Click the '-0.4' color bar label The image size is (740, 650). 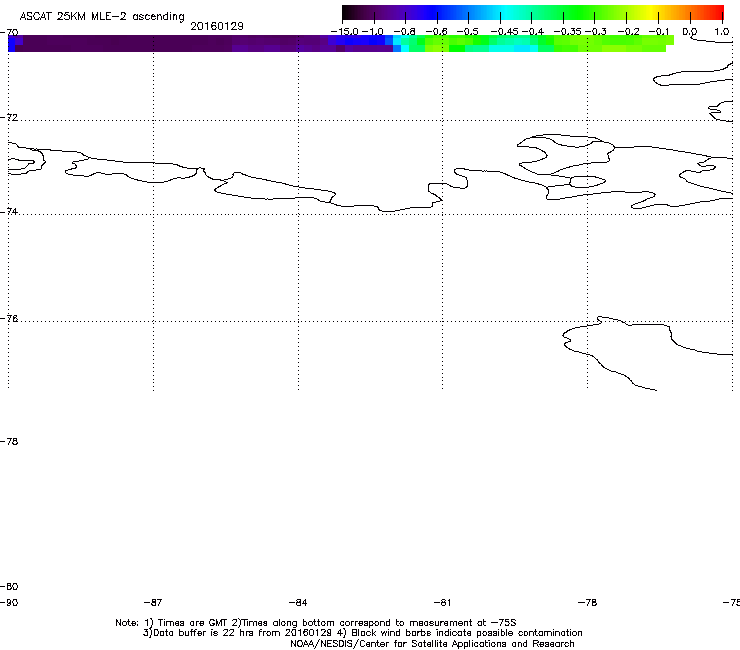(533, 32)
